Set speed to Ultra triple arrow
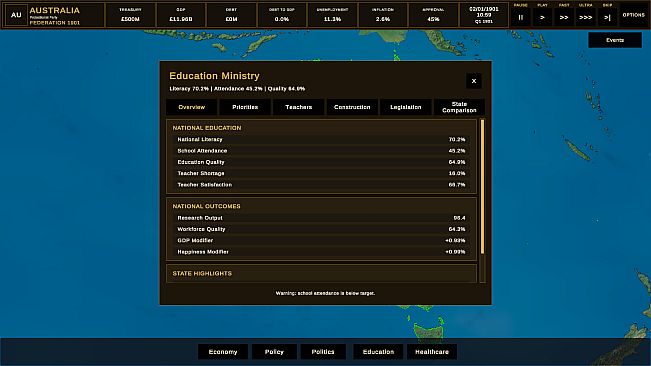Screen dimensions: 651x366 [x=585, y=17]
